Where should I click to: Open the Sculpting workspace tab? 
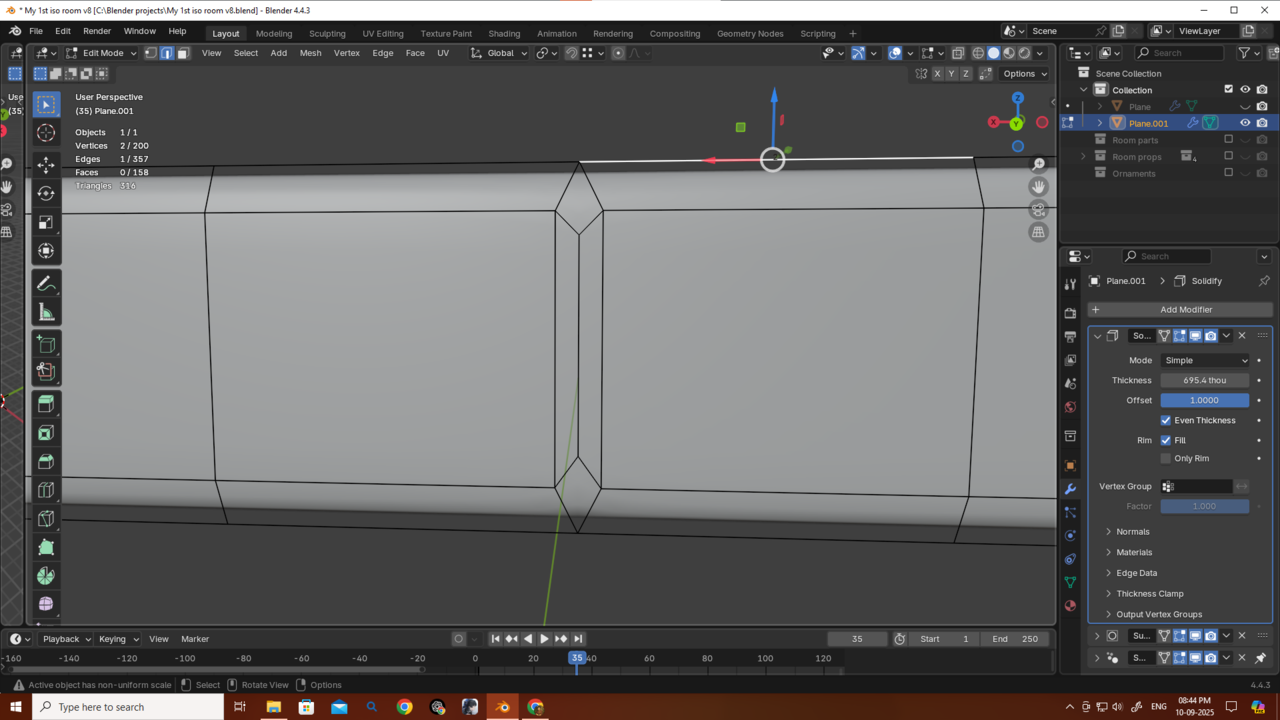pos(327,33)
